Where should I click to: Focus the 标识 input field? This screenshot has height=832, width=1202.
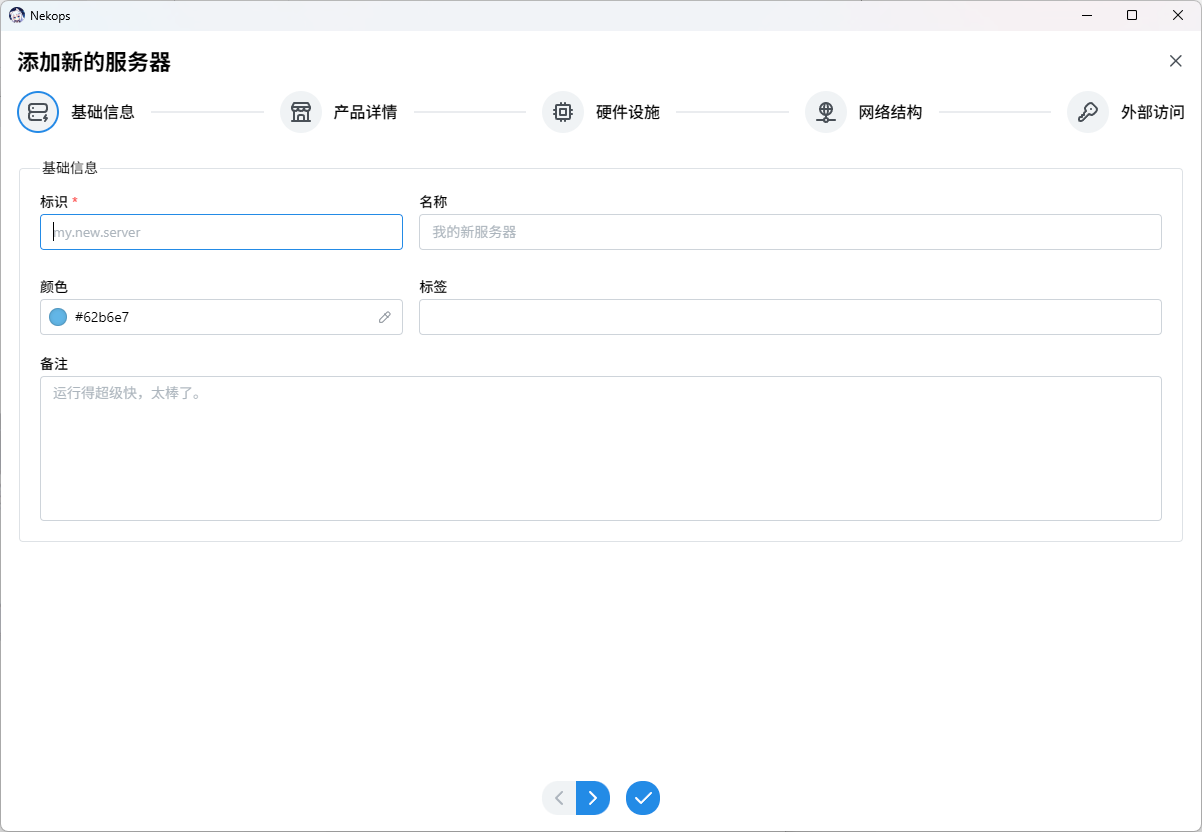(x=221, y=232)
